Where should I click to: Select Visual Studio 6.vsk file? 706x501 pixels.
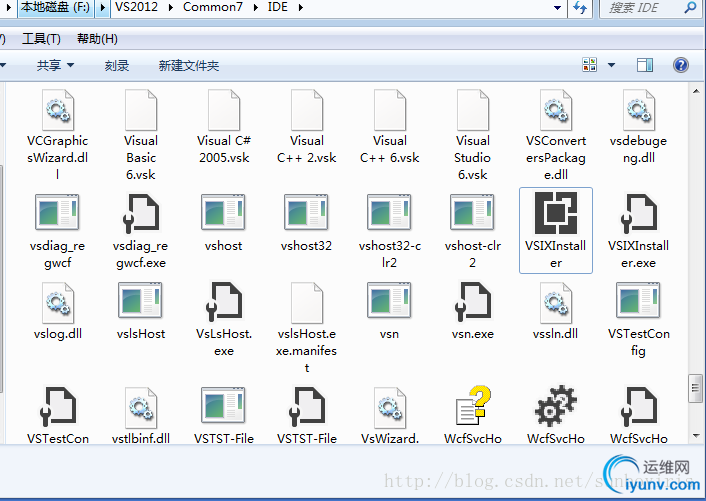pos(473,134)
